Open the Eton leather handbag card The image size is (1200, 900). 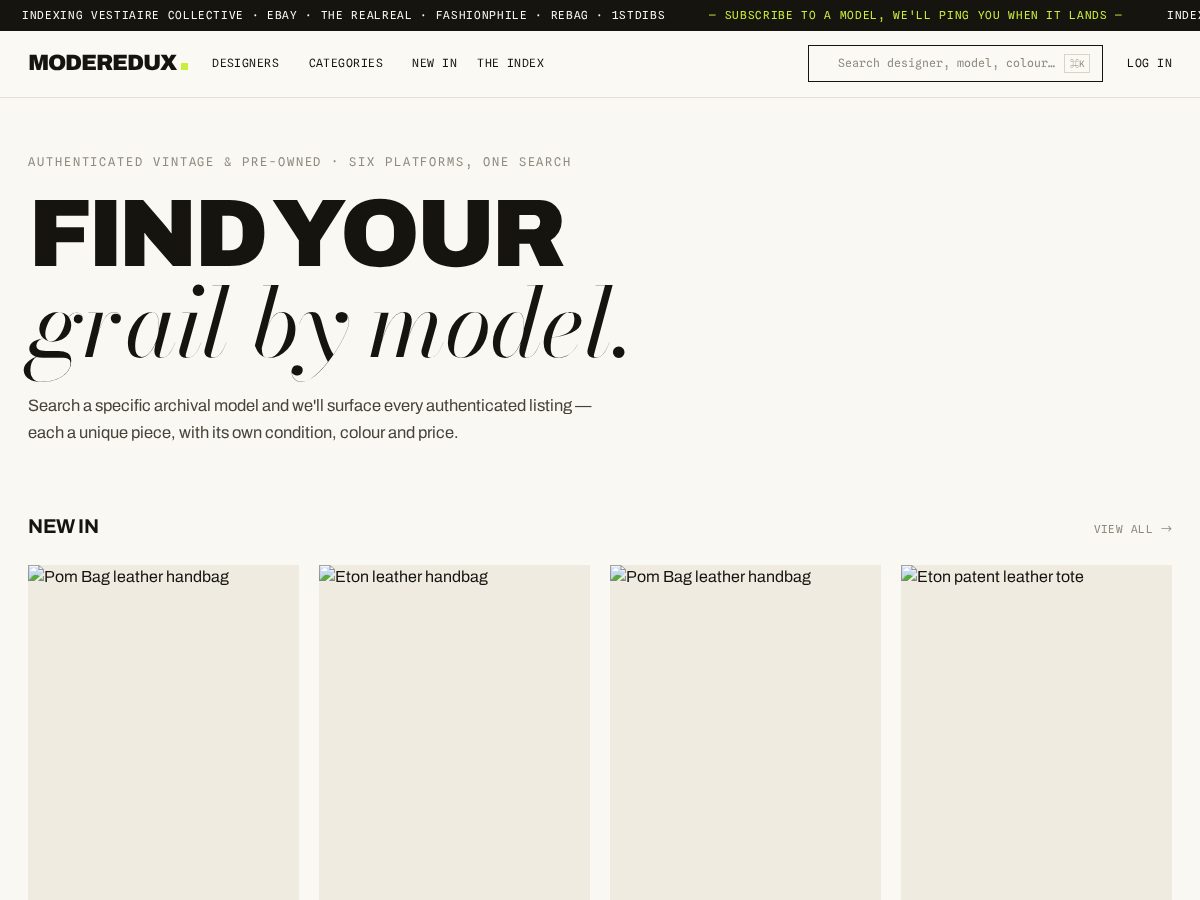(454, 732)
